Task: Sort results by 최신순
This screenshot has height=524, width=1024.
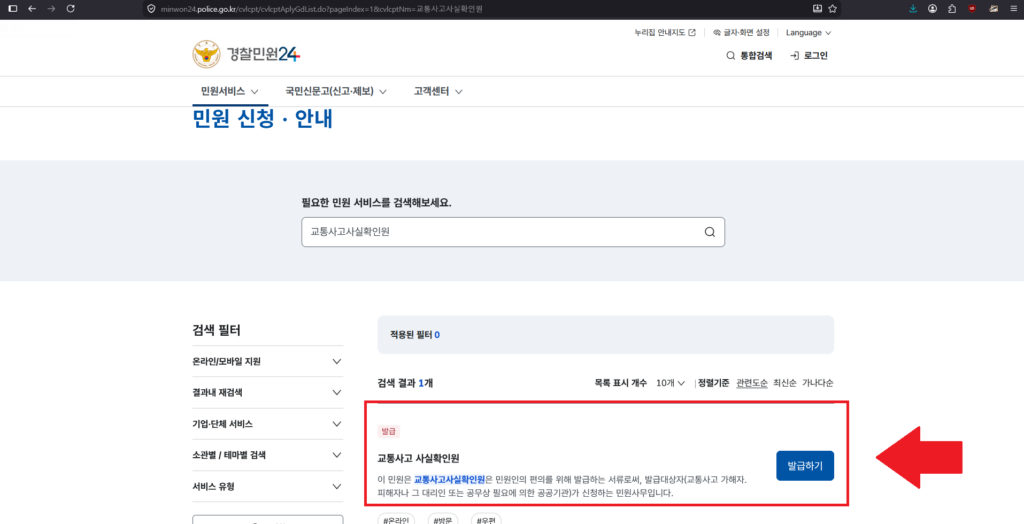Action: (784, 383)
